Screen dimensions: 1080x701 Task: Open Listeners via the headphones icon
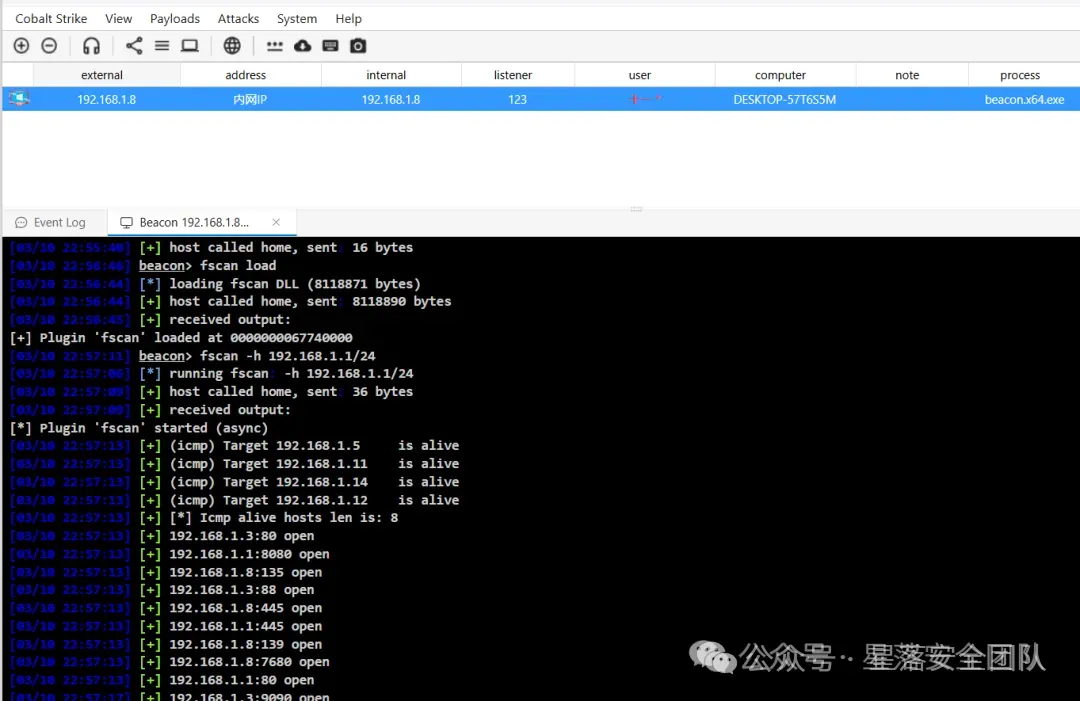click(91, 45)
